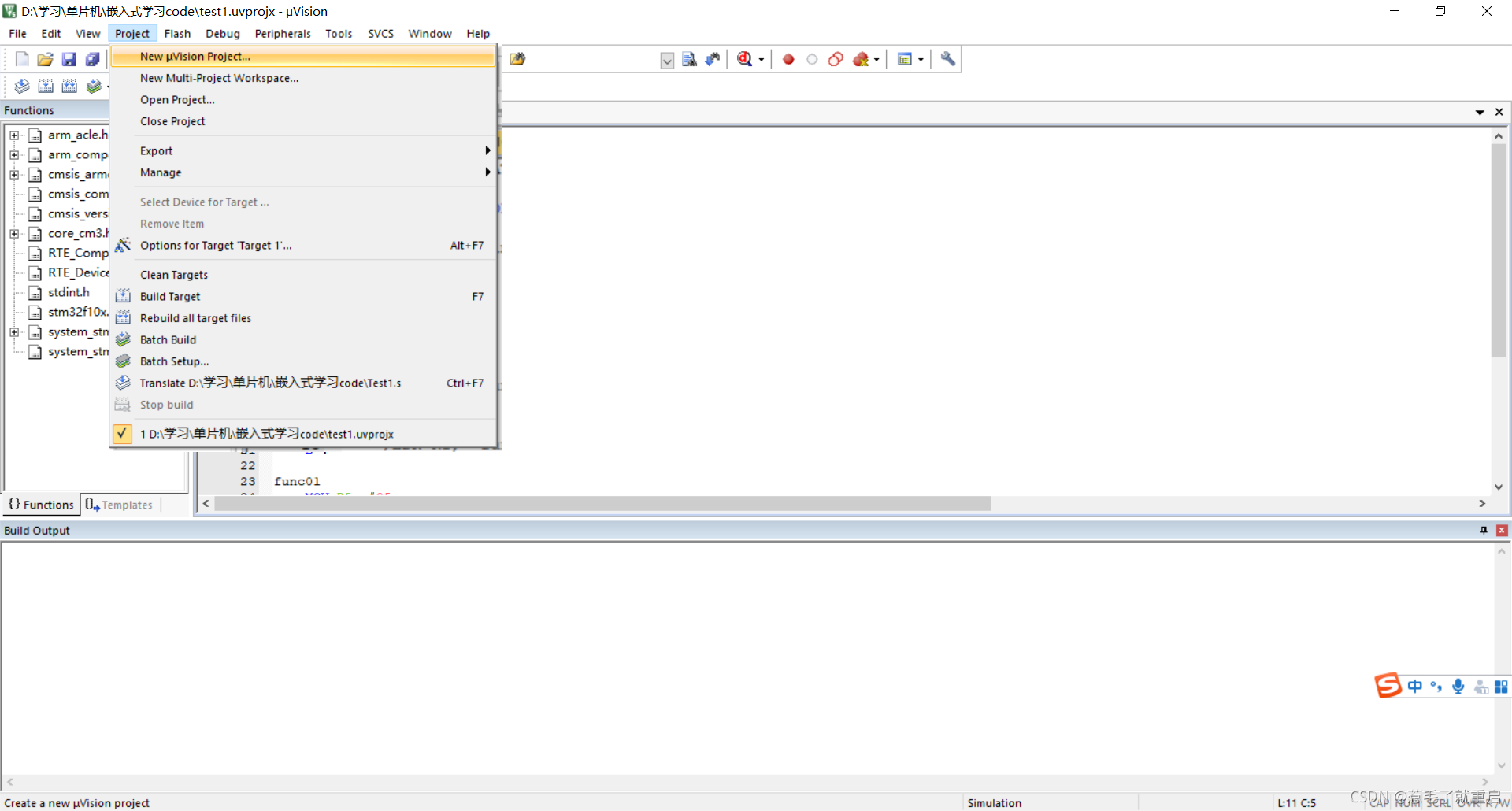Open the debug magnifier button dropdown arrow

point(761,60)
